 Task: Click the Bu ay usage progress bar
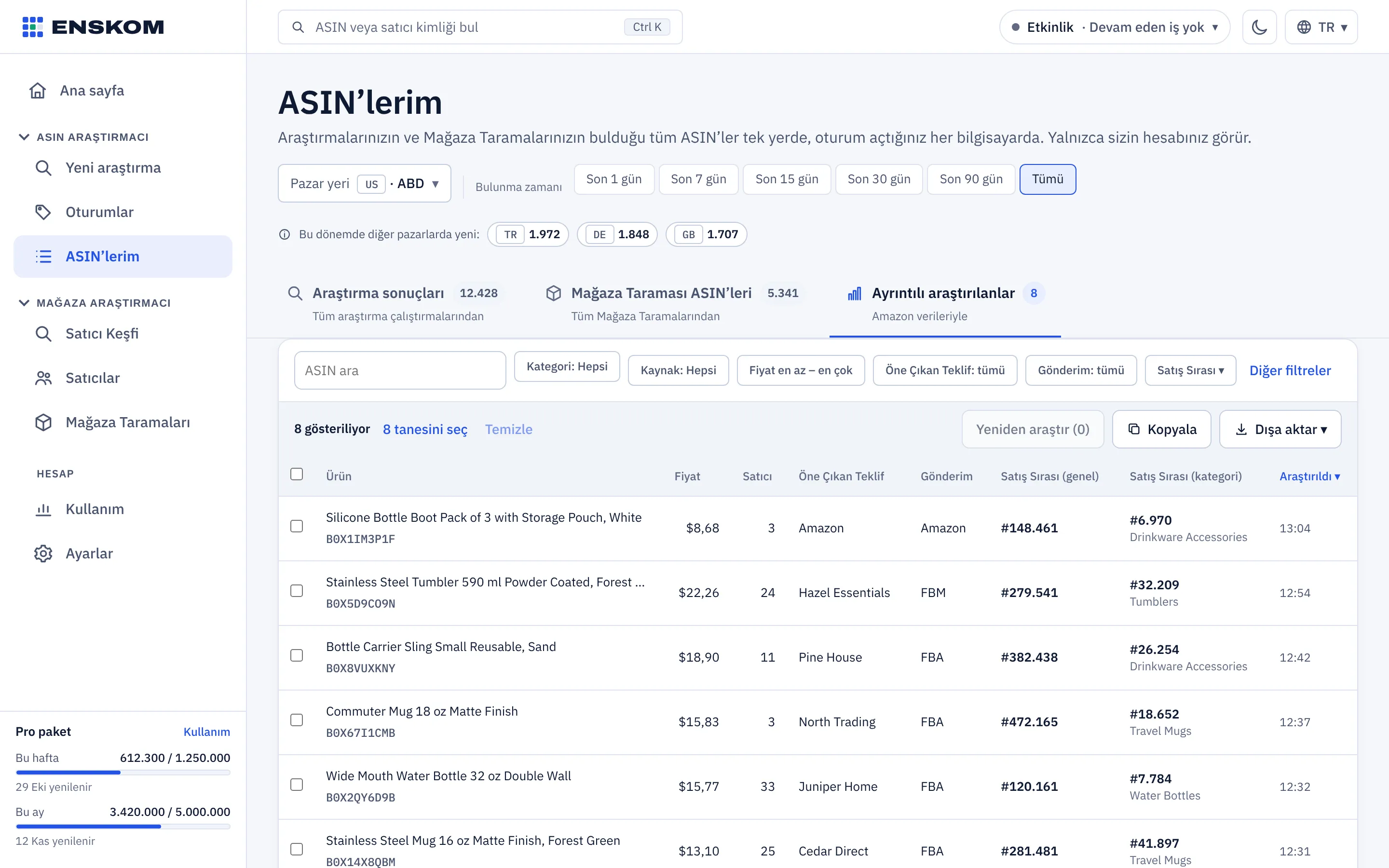(x=123, y=827)
